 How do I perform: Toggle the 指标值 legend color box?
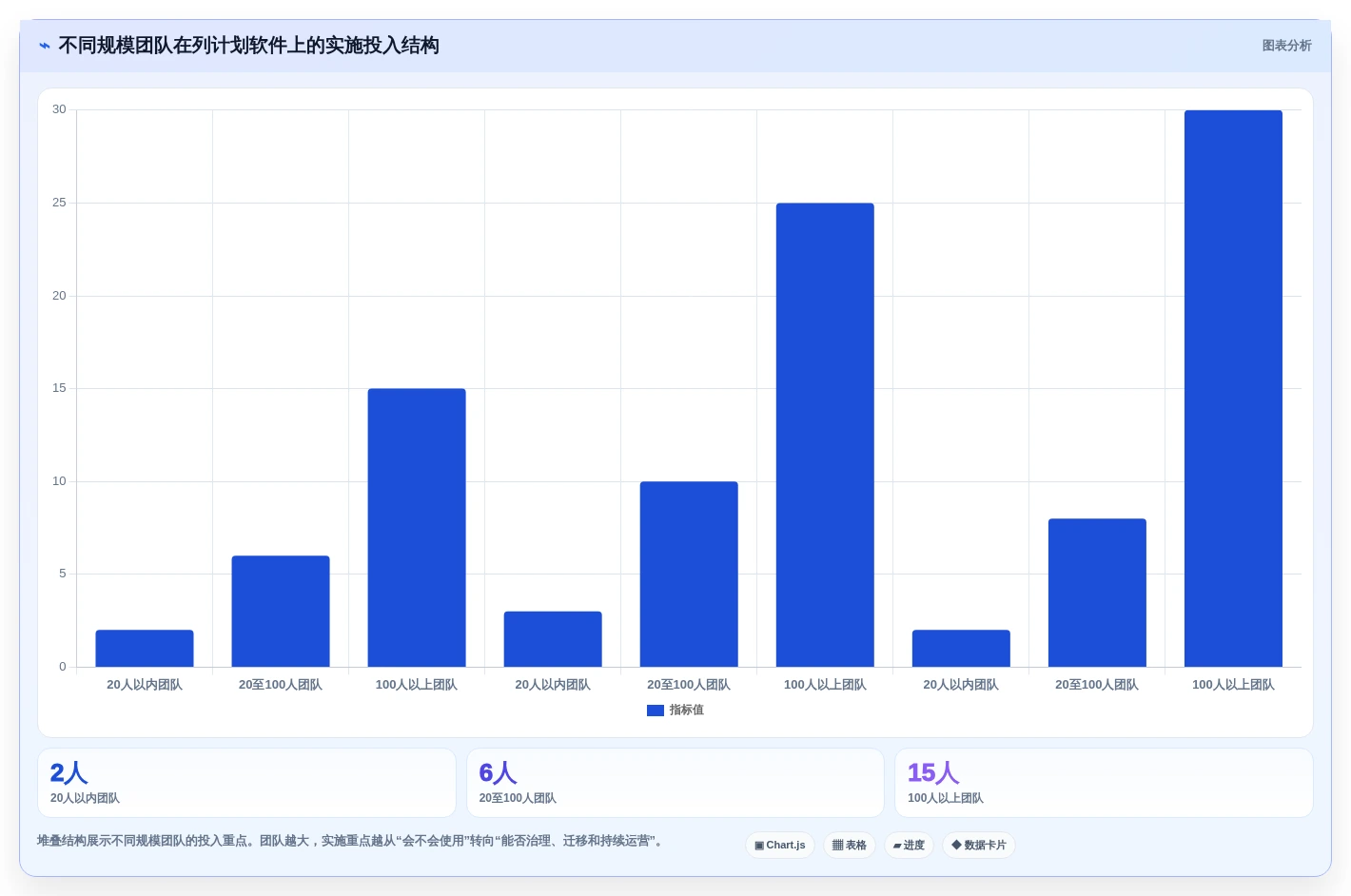[655, 711]
